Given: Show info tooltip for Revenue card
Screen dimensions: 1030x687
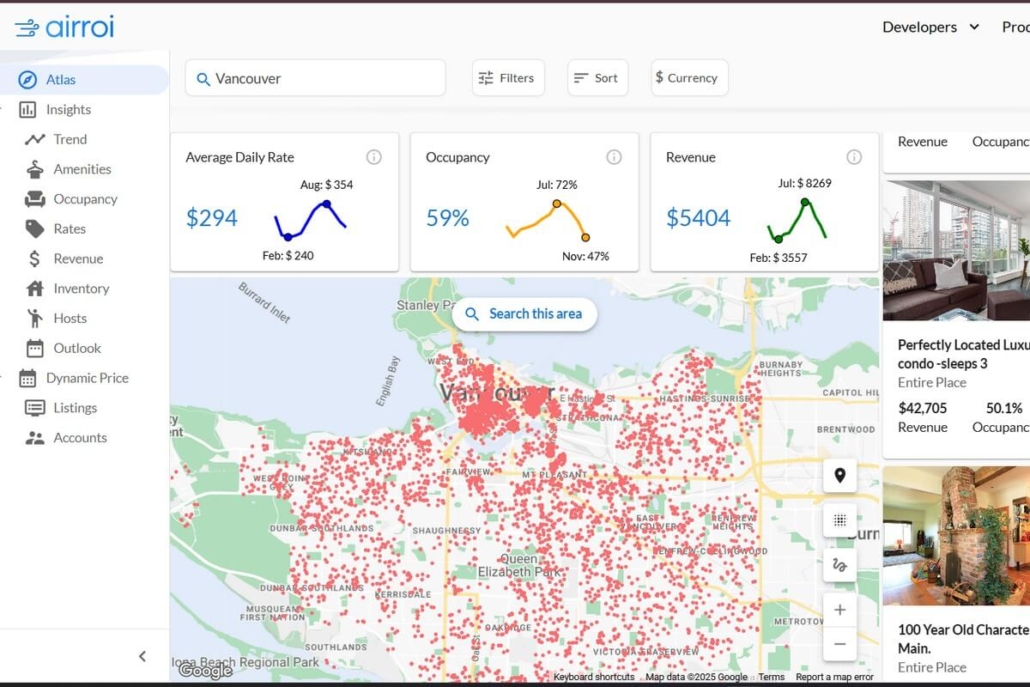Looking at the screenshot, I should [854, 157].
